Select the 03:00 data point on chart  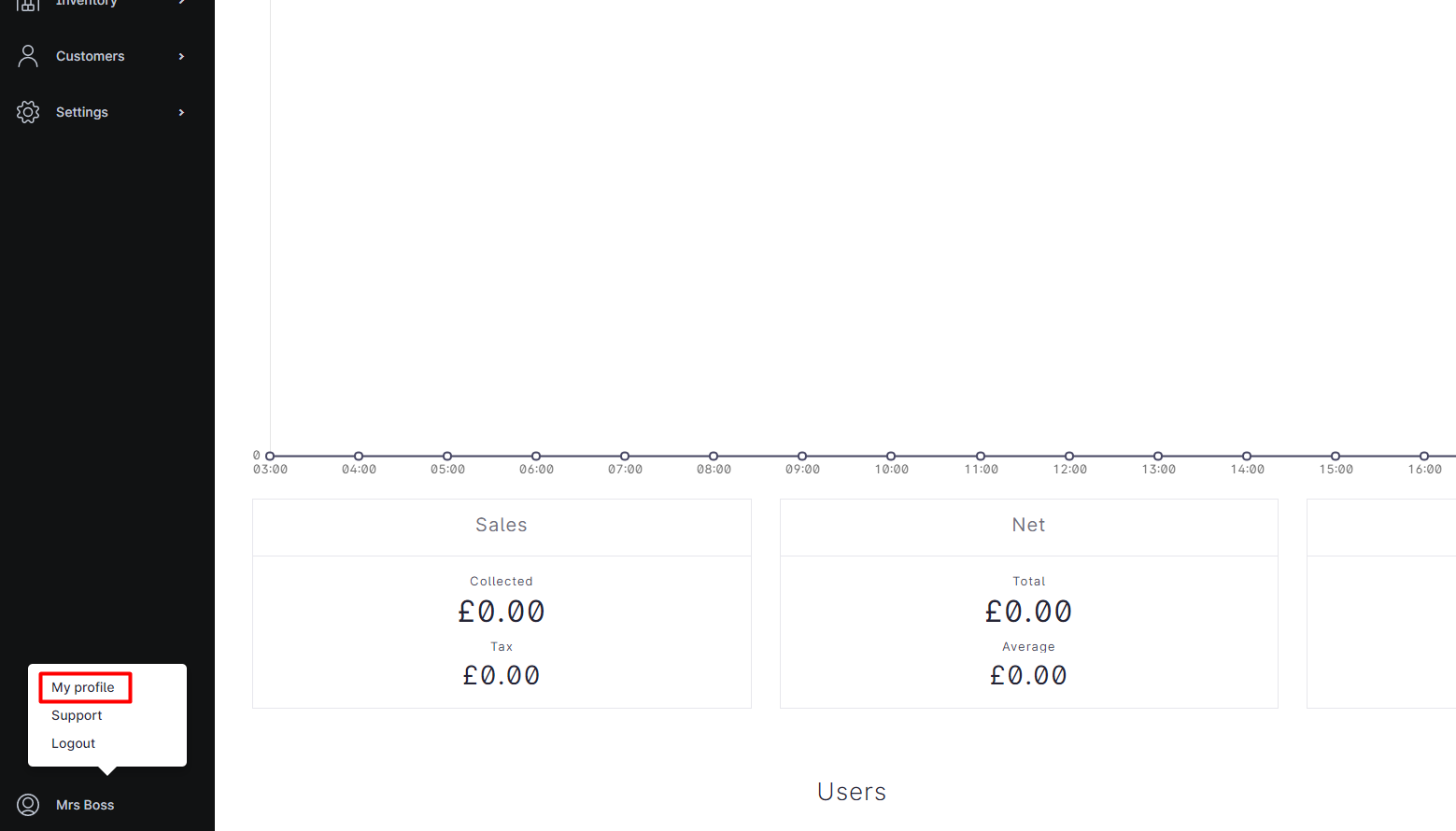pos(270,456)
